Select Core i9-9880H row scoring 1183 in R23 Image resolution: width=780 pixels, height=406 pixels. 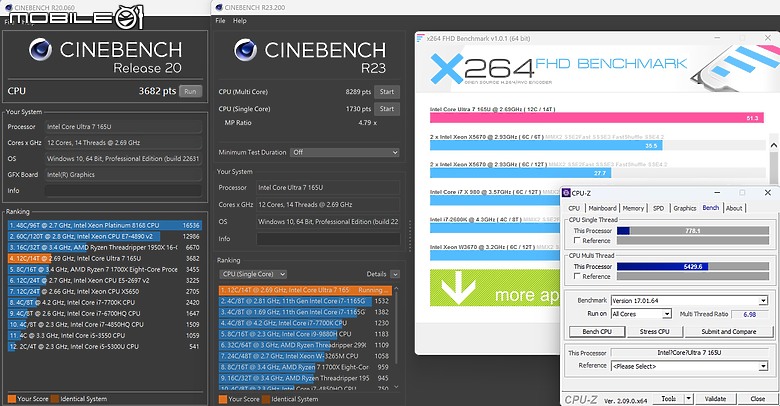[x=305, y=334]
